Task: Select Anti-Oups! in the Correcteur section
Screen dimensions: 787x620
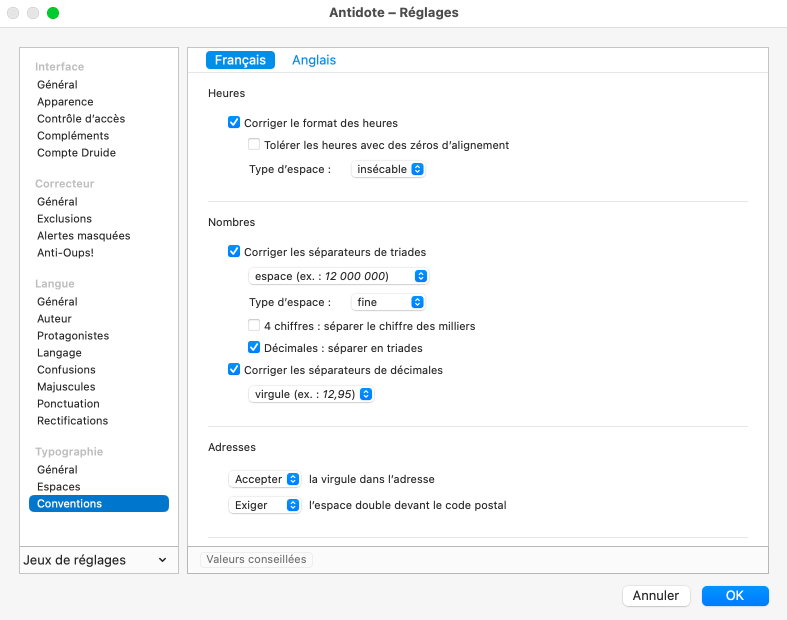Action: coord(65,253)
